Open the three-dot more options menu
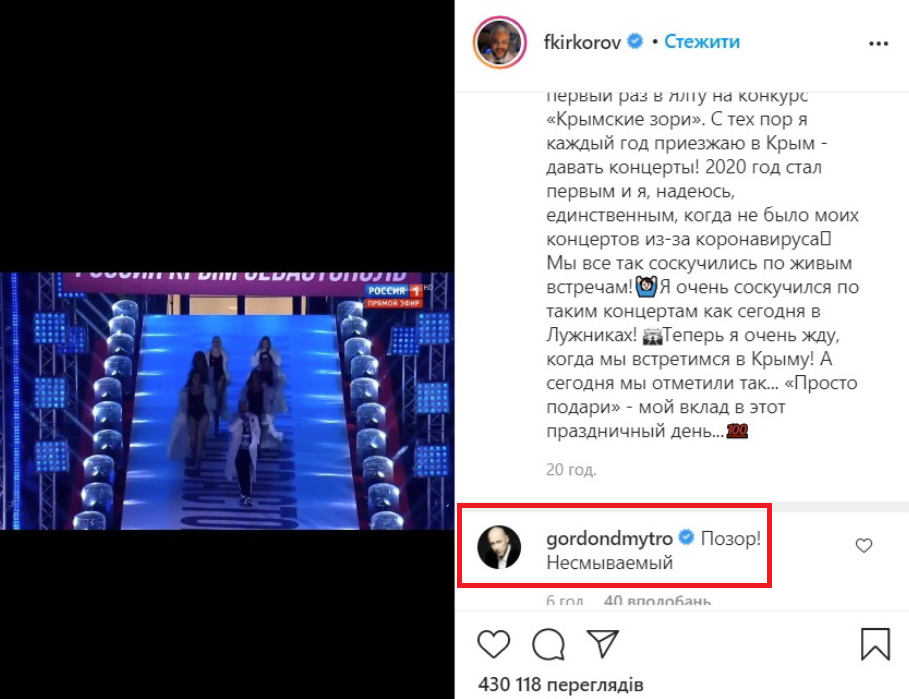 pos(878,43)
